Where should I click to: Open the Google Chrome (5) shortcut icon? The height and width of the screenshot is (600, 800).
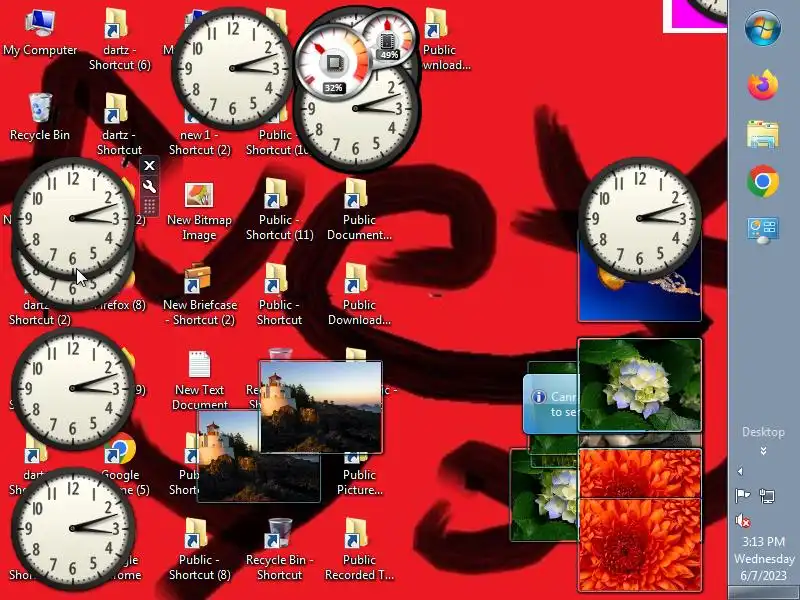pyautogui.click(x=120, y=449)
